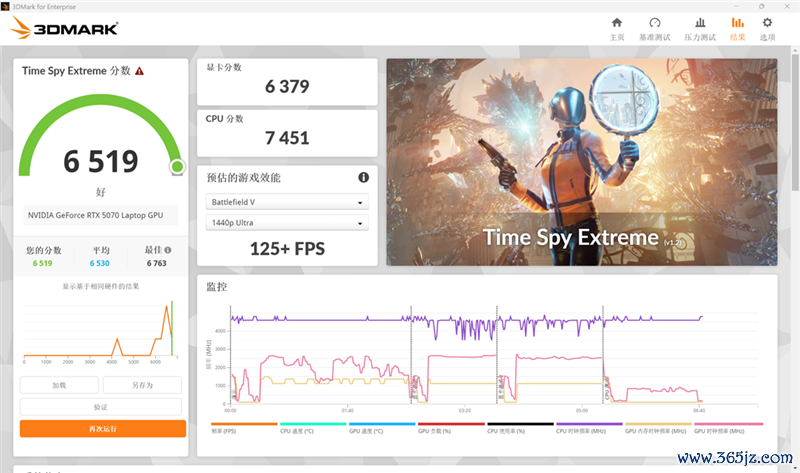The height and width of the screenshot is (473, 800).
Task: Click the 验证 validate button
Action: pyautogui.click(x=101, y=407)
